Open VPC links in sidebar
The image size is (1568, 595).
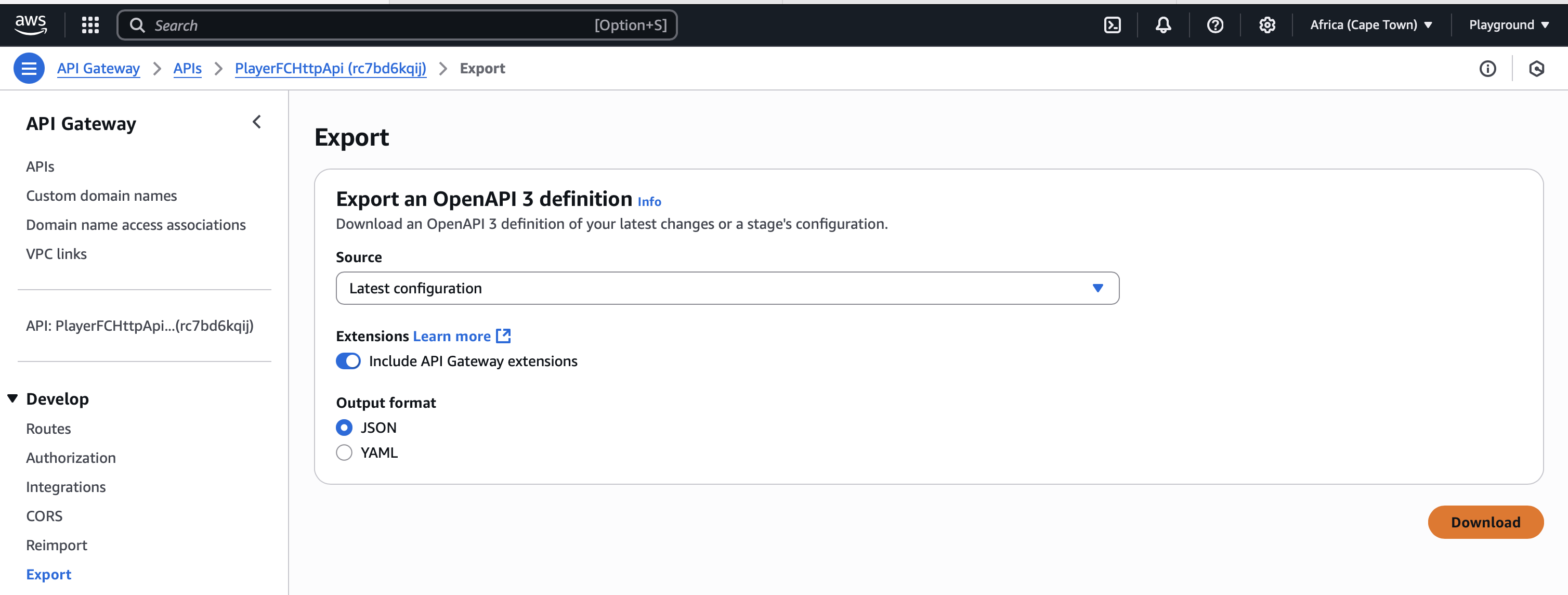click(57, 254)
